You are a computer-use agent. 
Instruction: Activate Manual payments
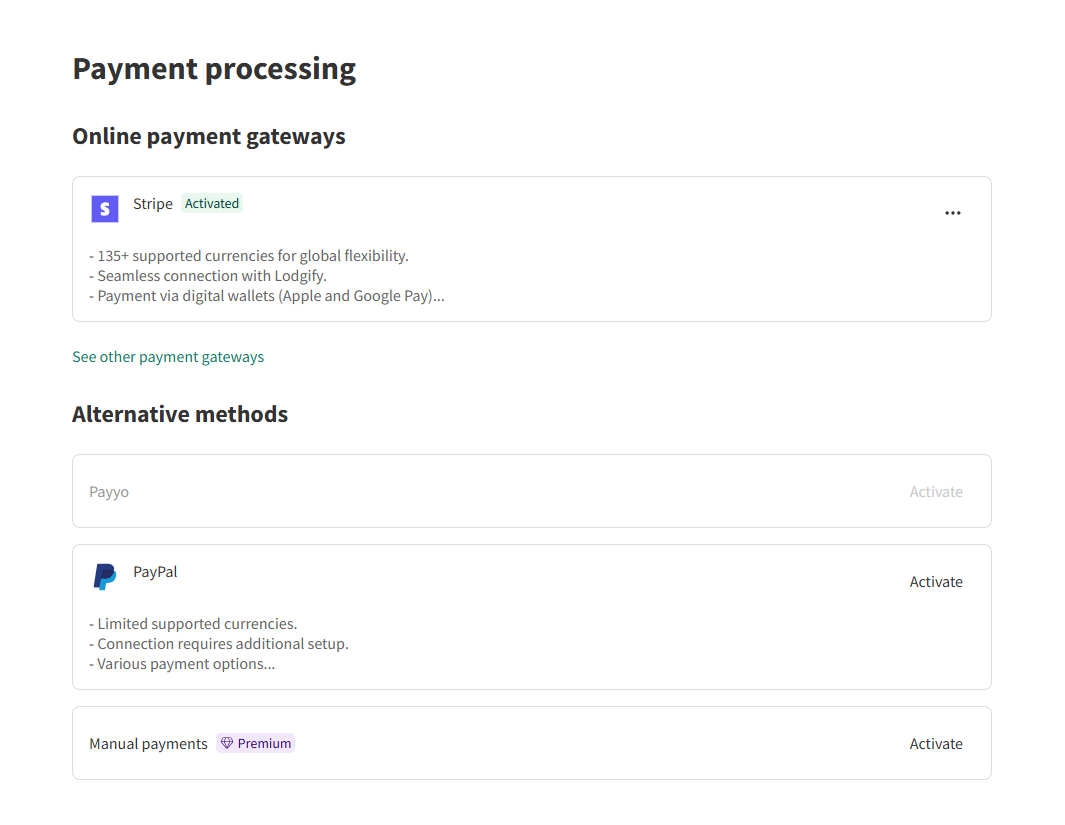pyautogui.click(x=936, y=743)
